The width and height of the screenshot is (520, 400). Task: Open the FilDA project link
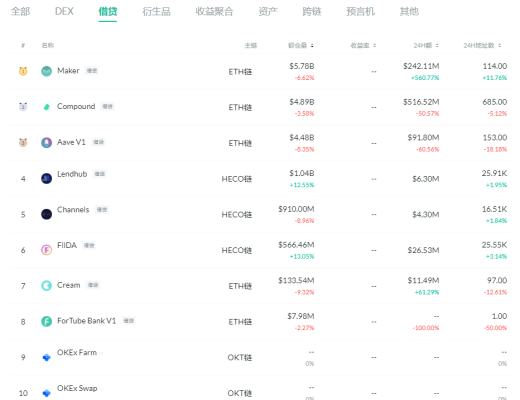point(67,245)
